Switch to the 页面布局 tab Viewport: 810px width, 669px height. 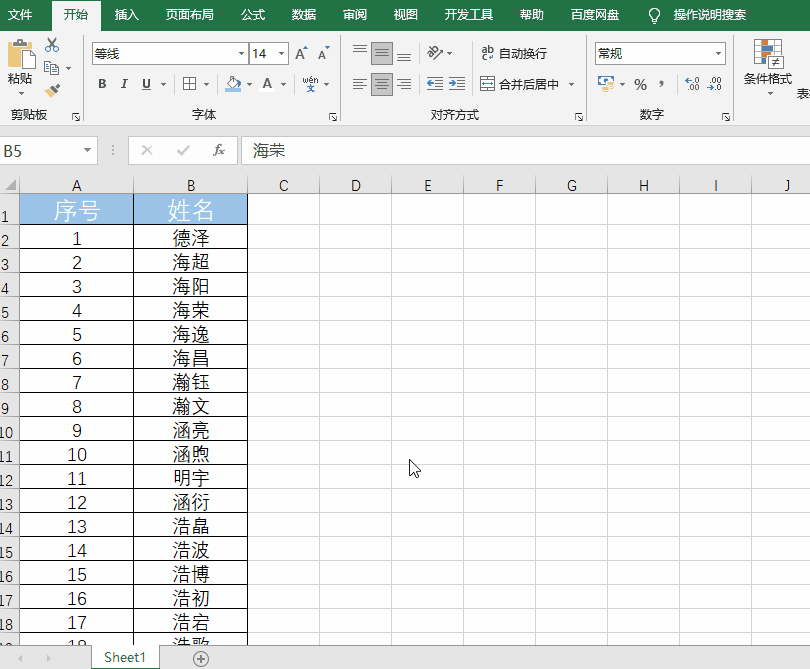(x=190, y=14)
